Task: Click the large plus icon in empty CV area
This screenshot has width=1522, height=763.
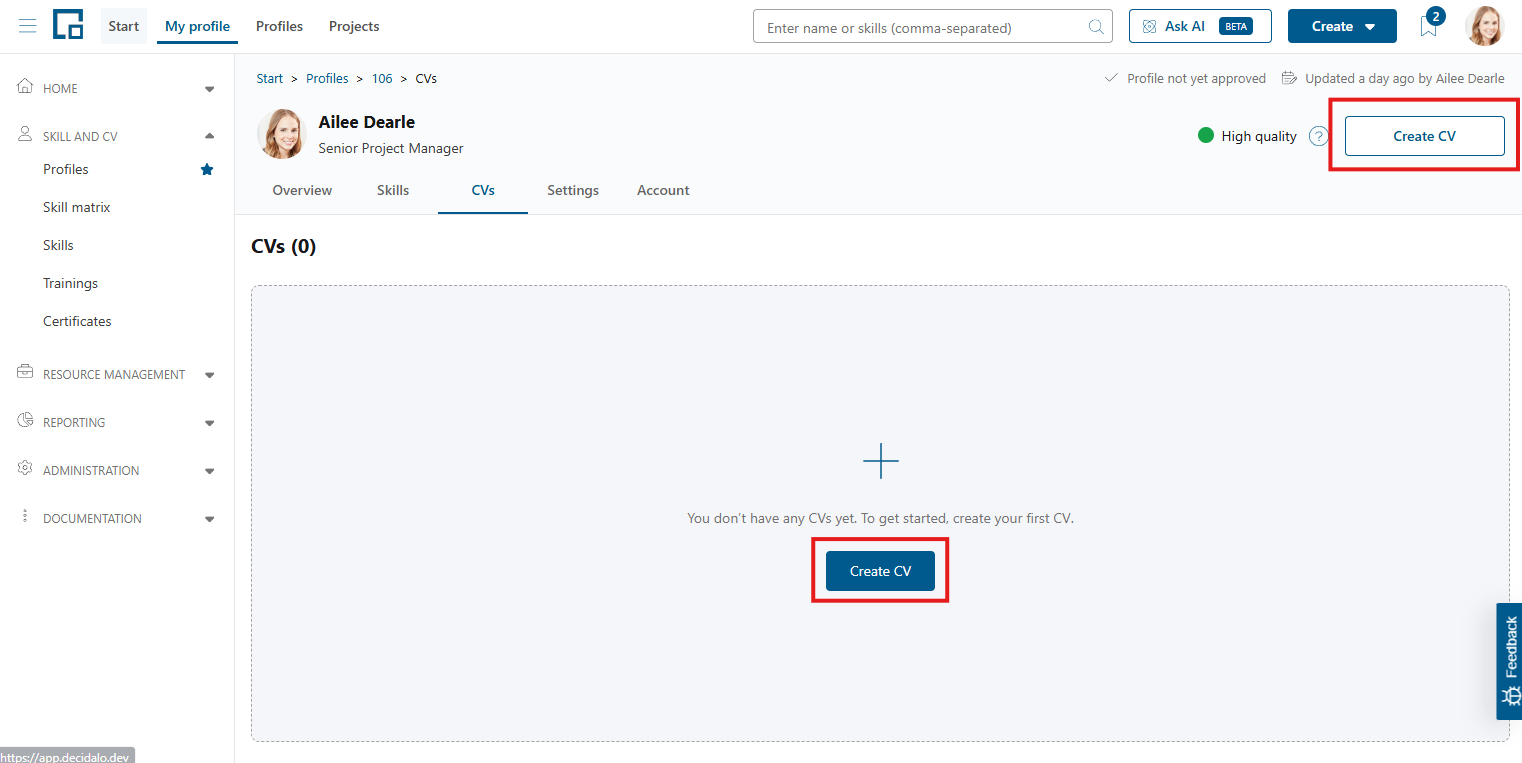Action: [880, 461]
